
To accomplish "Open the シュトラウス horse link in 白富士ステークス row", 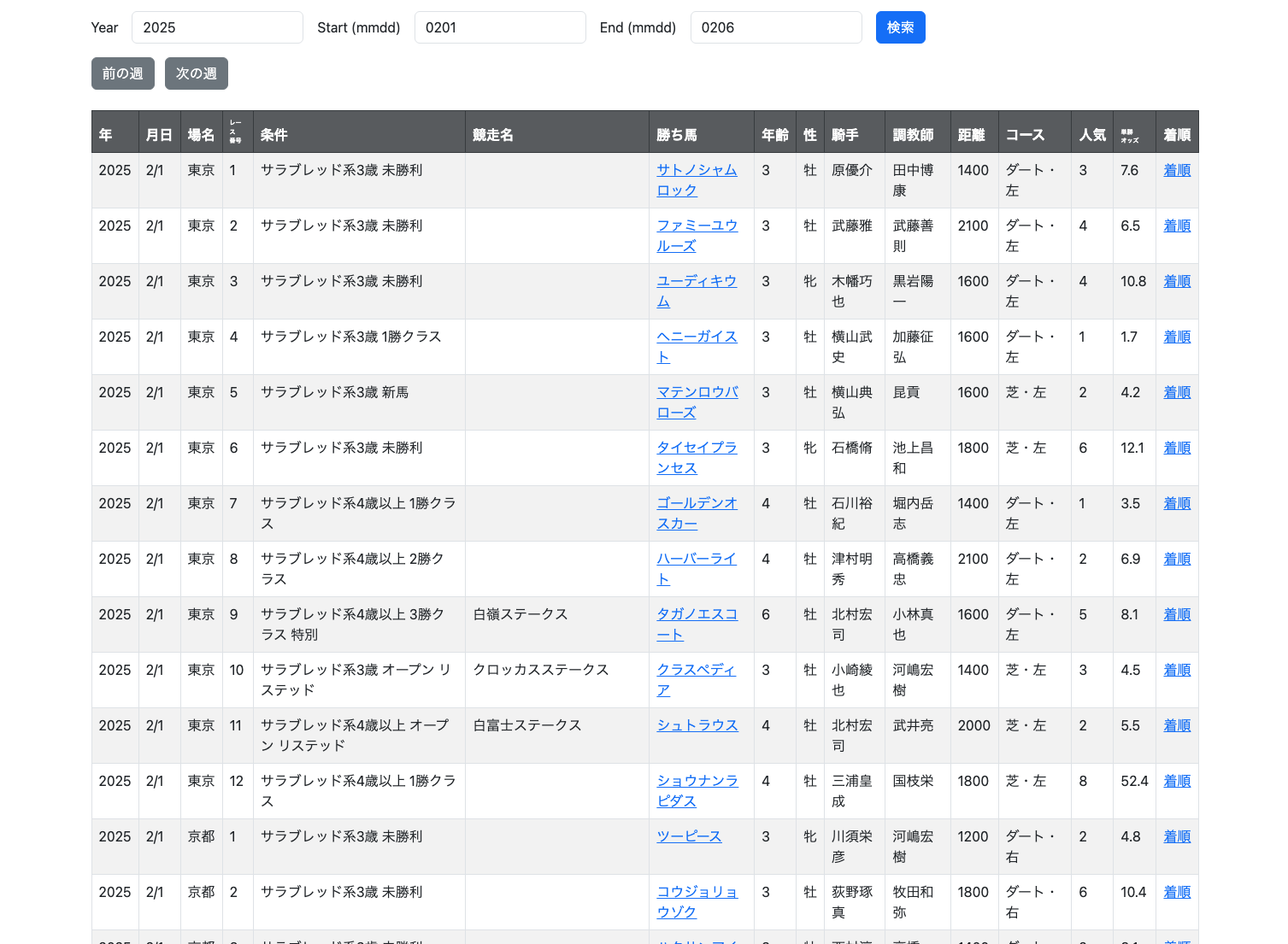I will pos(697,724).
